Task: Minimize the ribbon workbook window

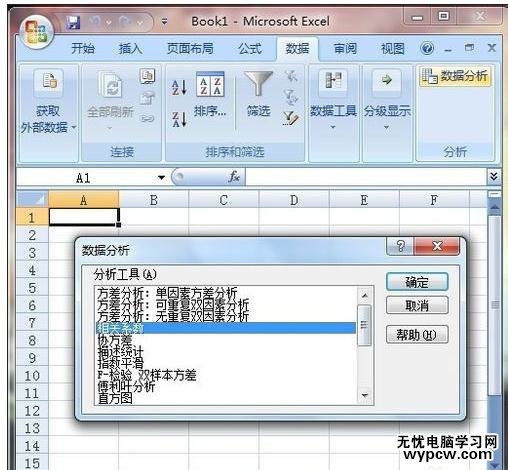Action: point(448,49)
